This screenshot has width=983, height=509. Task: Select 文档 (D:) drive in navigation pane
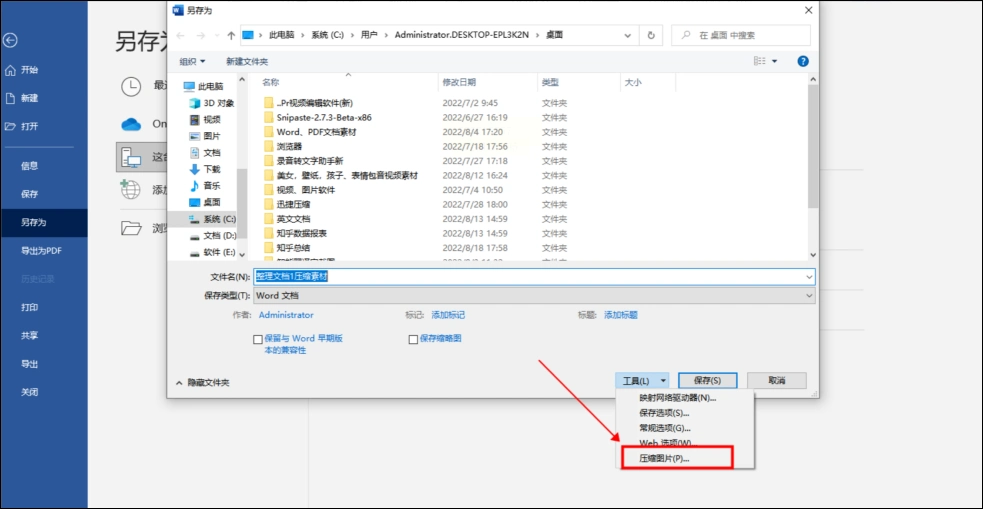[x=212, y=236]
